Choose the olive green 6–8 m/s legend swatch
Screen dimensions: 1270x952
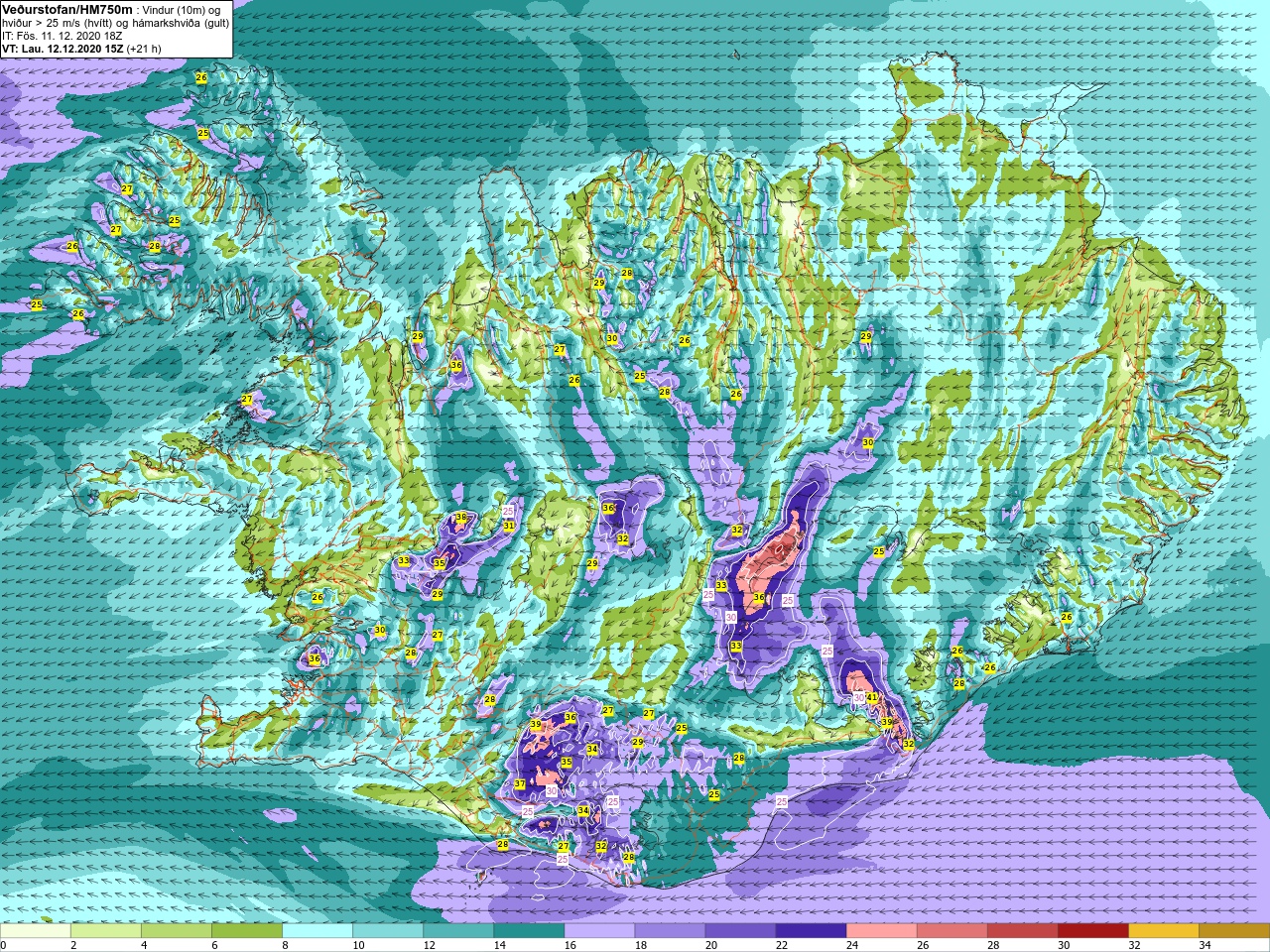pos(247,931)
